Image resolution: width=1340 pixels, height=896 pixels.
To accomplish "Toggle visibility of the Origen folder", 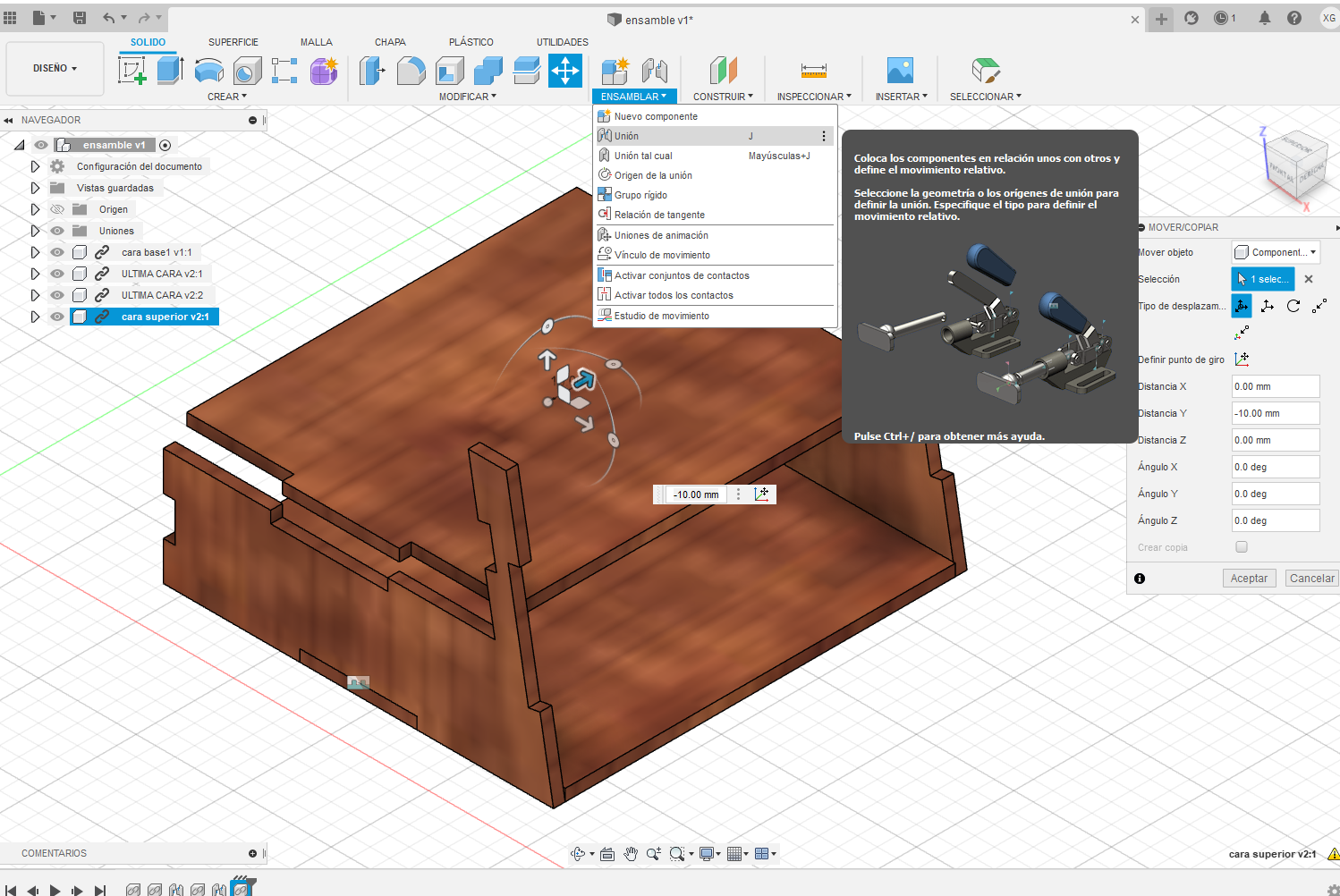I will (x=57, y=209).
